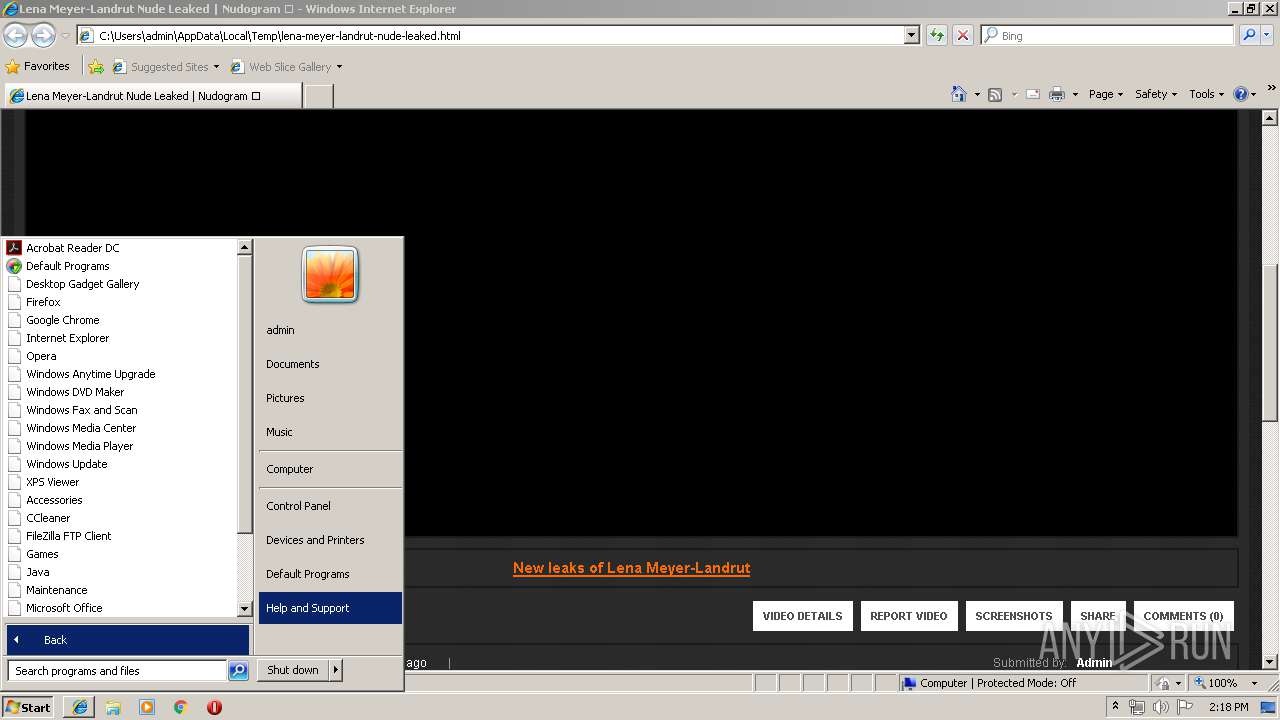The height and width of the screenshot is (720, 1280).
Task: Open the Favorites star button
Action: [38, 67]
